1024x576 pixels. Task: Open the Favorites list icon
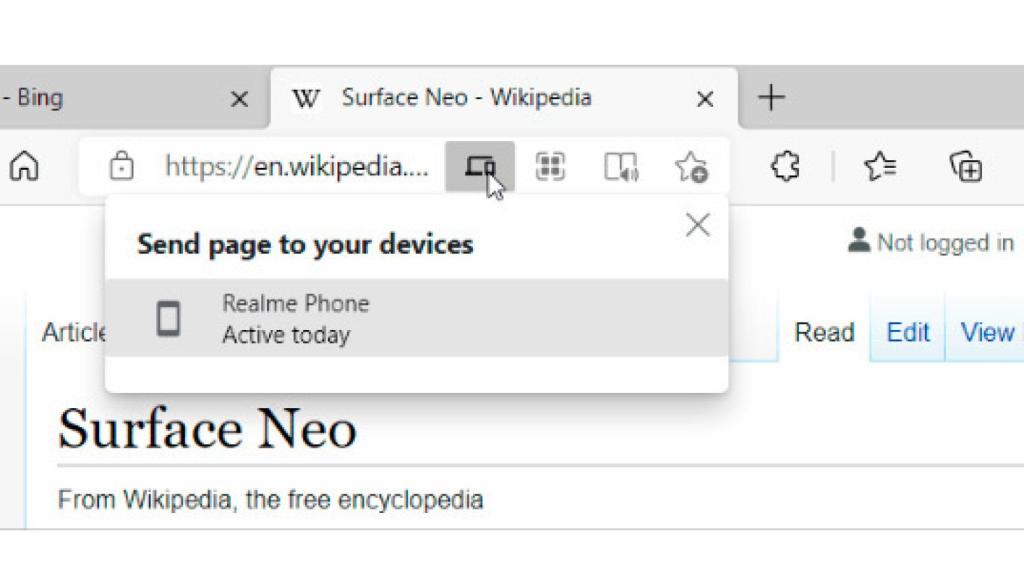pyautogui.click(x=879, y=167)
